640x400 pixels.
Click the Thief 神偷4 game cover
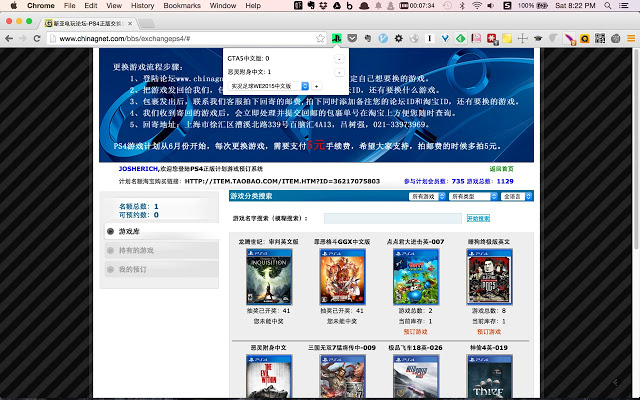pyautogui.click(x=489, y=376)
